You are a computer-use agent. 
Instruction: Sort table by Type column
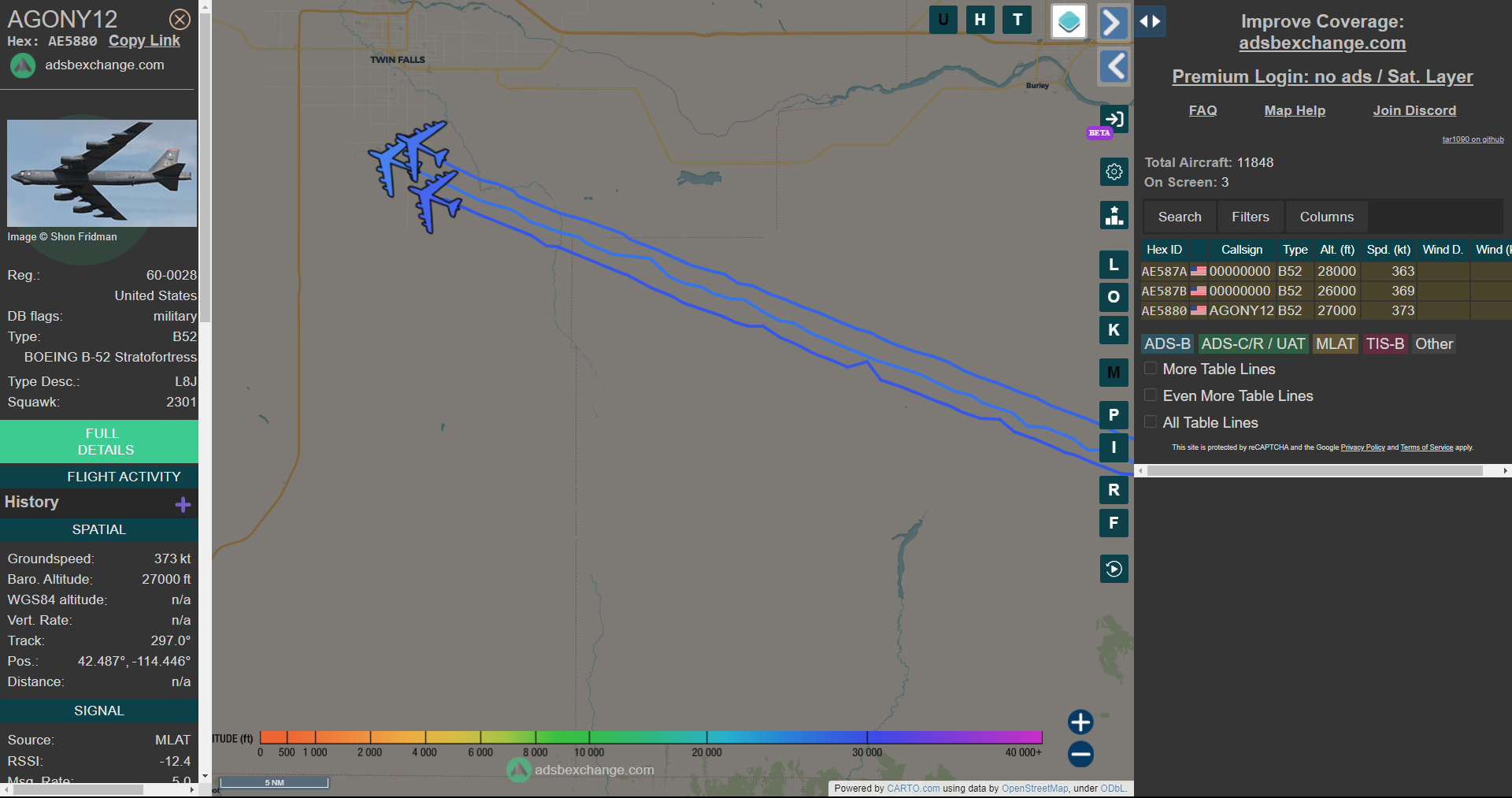coord(1295,250)
